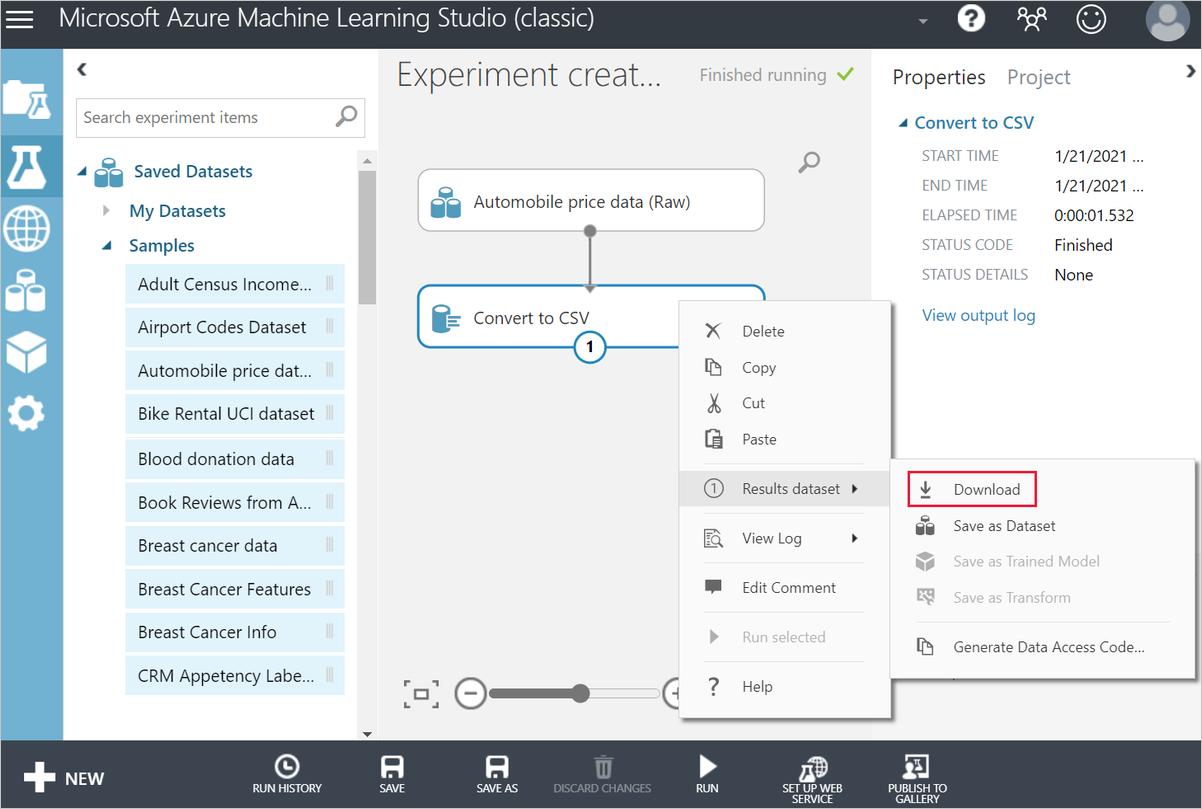
Task: Select Blood donation data item
Action: coord(235,459)
